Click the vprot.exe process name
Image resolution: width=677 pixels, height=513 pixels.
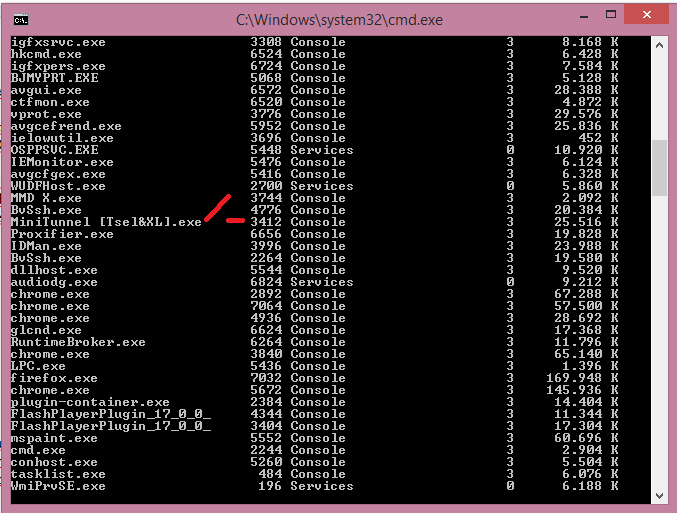tap(46, 114)
